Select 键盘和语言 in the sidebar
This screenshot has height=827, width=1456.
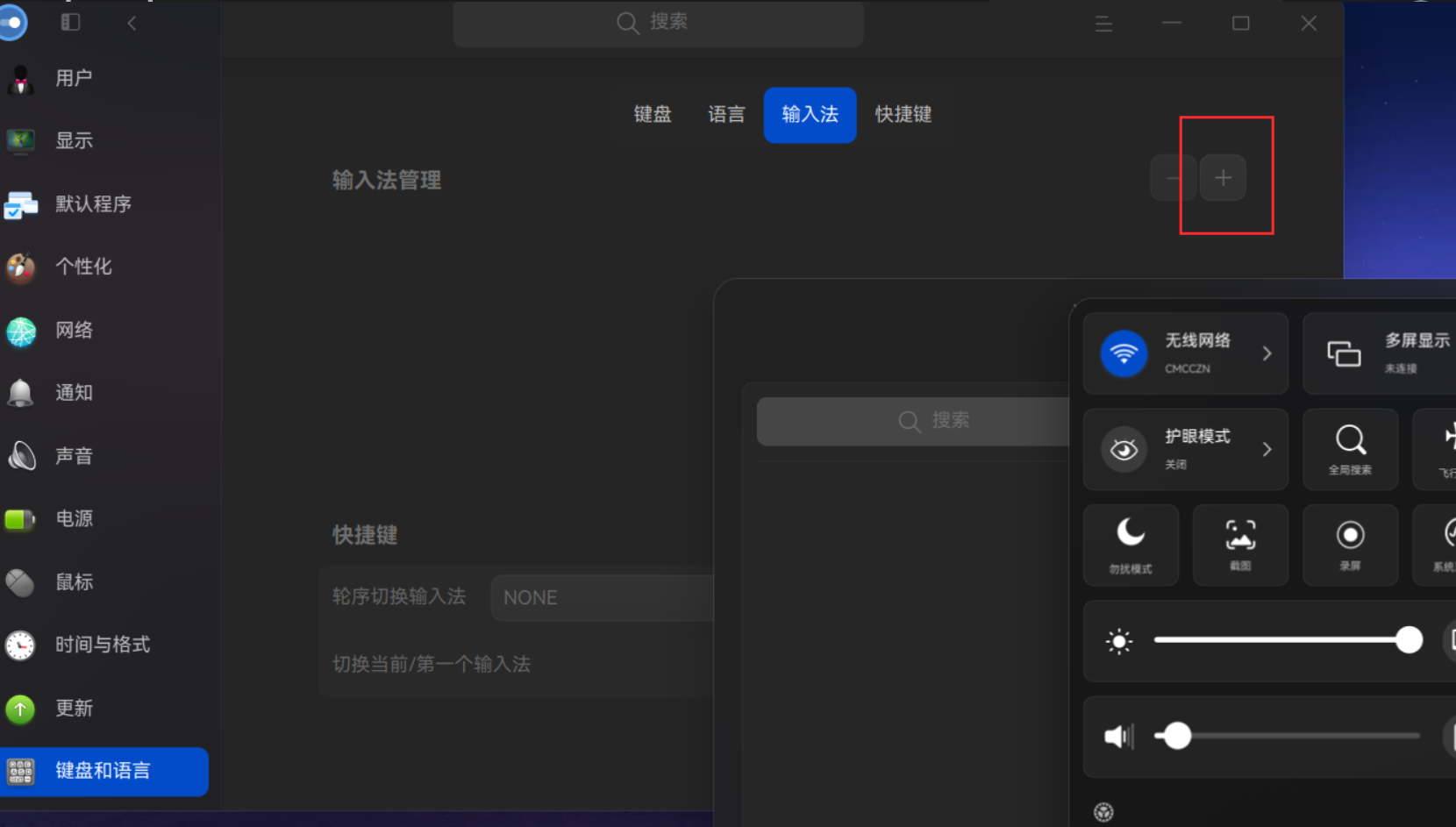click(103, 772)
